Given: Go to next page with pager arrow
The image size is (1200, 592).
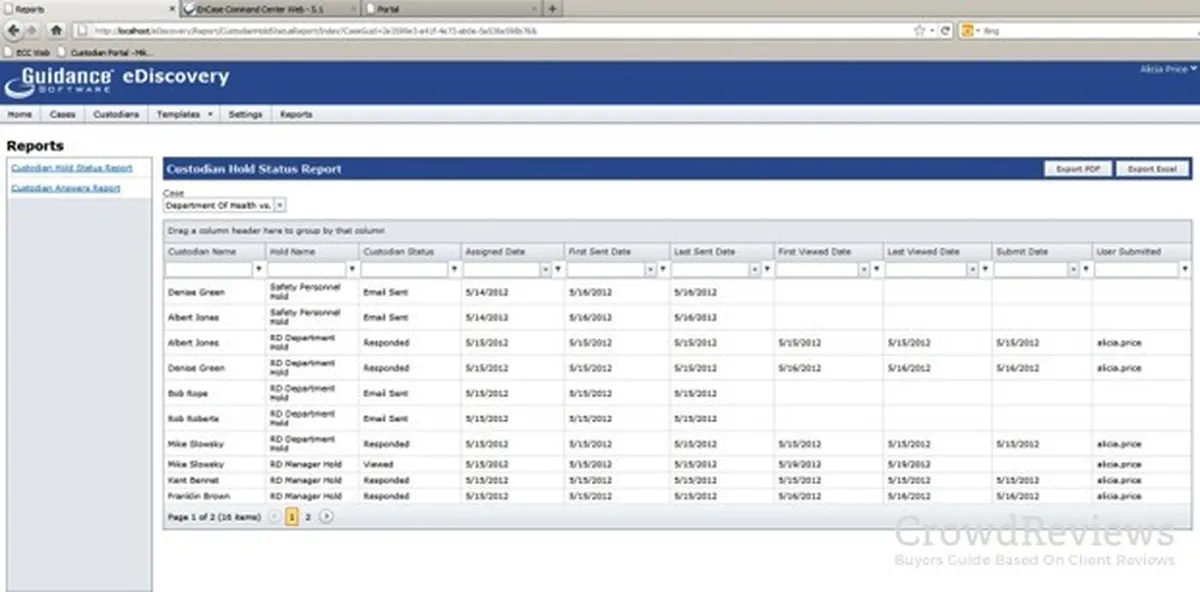Looking at the screenshot, I should [326, 517].
